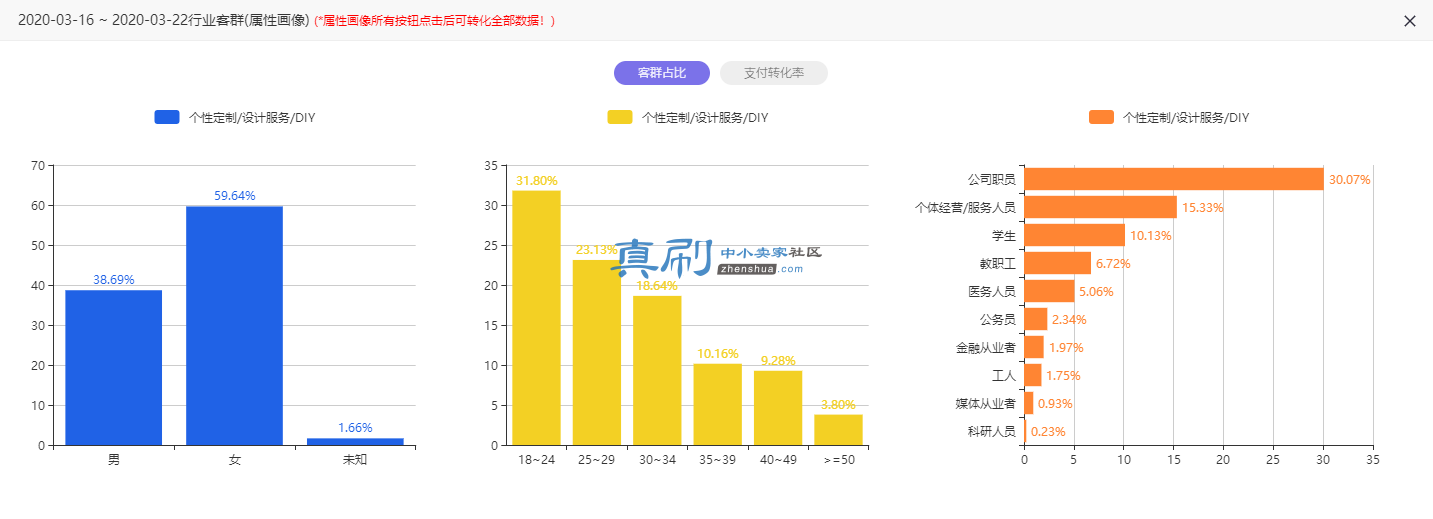The image size is (1433, 519).
Task: Select the 个体经营/服务人员 bar
Action: click(1100, 207)
